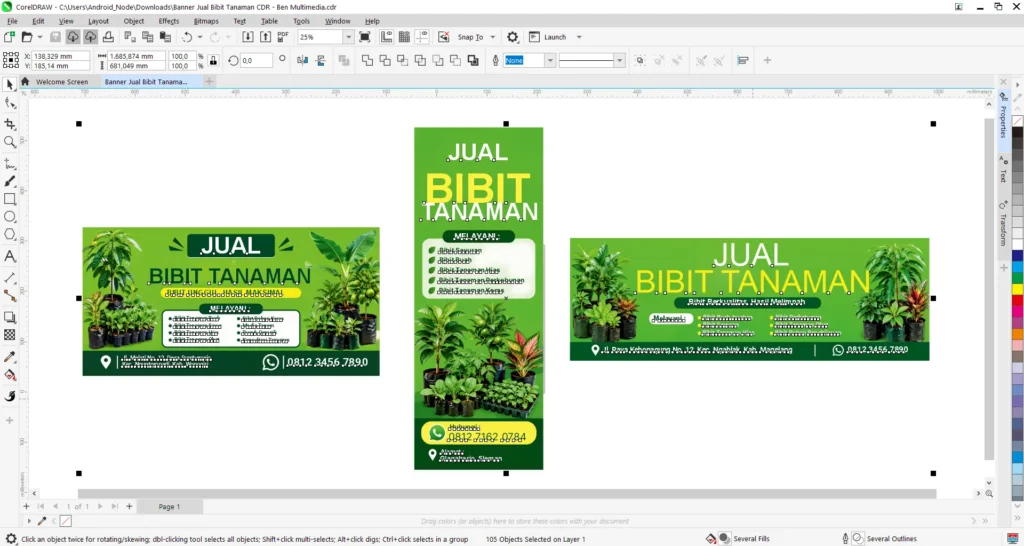Expand the document palette flyout arrow
Viewport: 1024px width, 546px height.
(x=29, y=521)
